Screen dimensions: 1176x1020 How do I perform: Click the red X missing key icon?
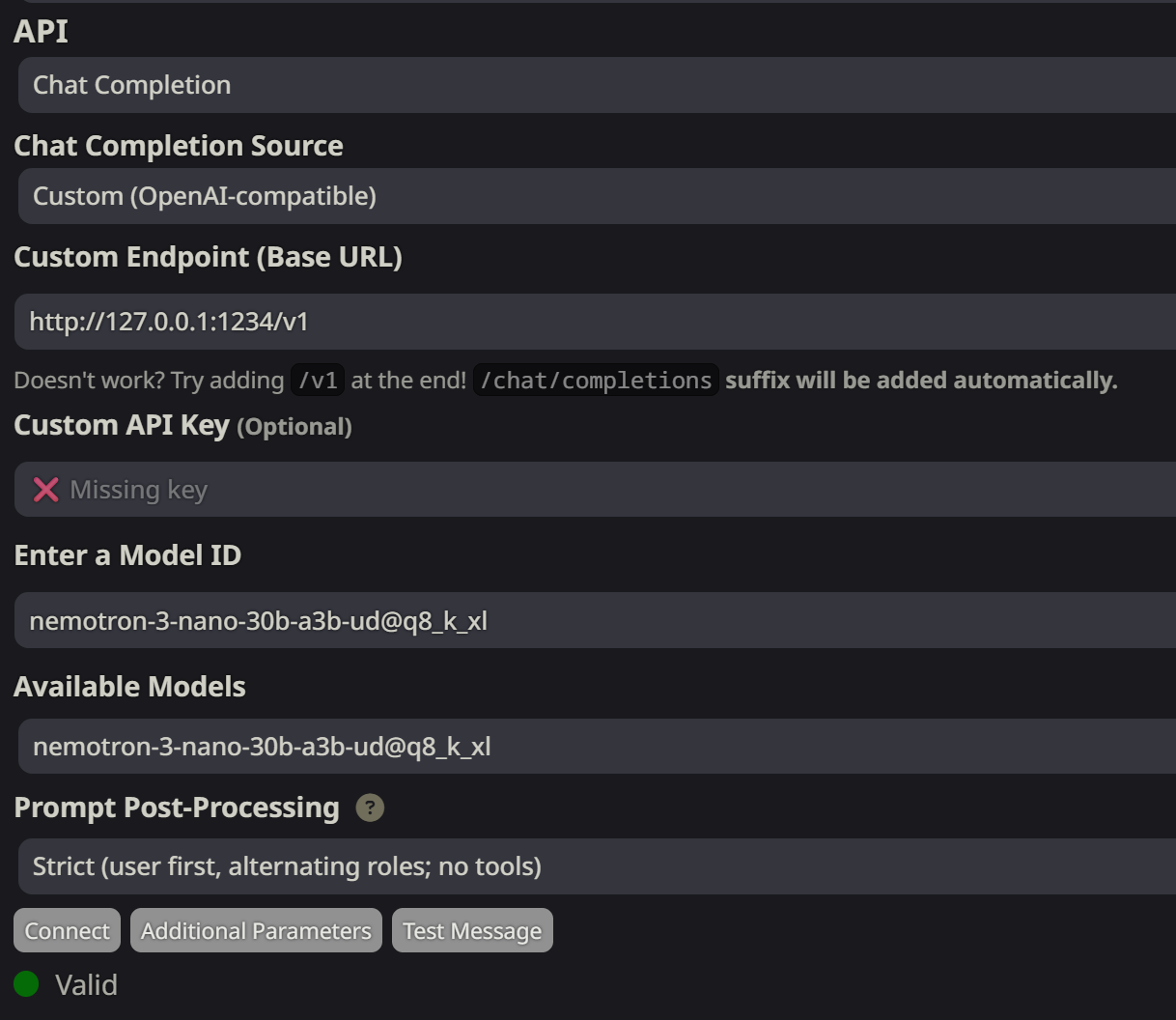[x=45, y=490]
